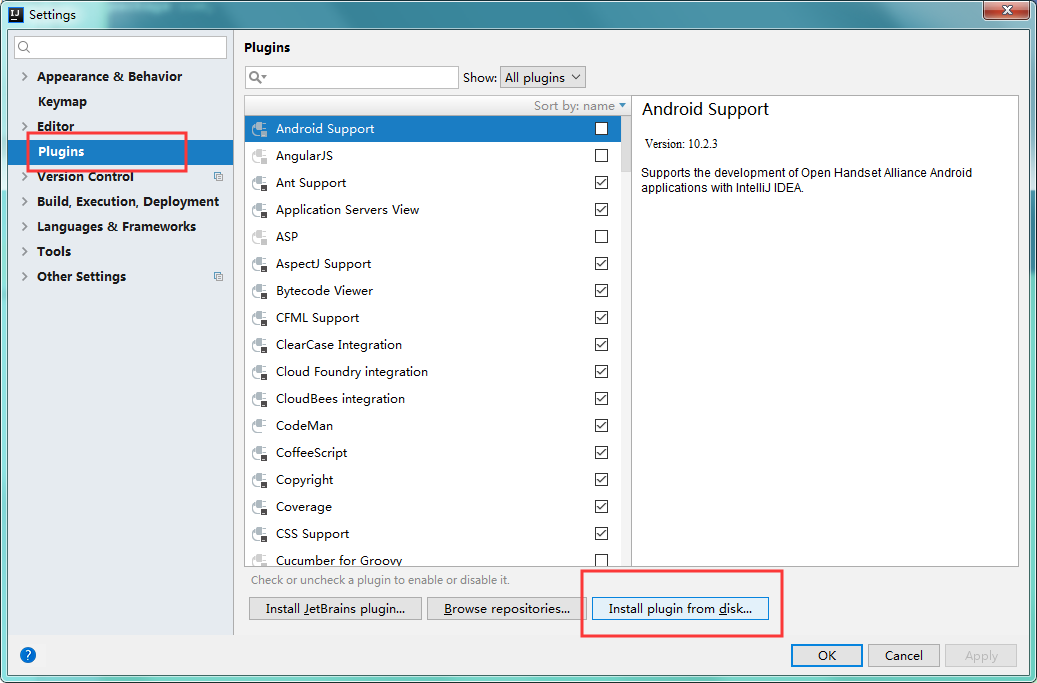Open the Show All plugins dropdown

[543, 77]
